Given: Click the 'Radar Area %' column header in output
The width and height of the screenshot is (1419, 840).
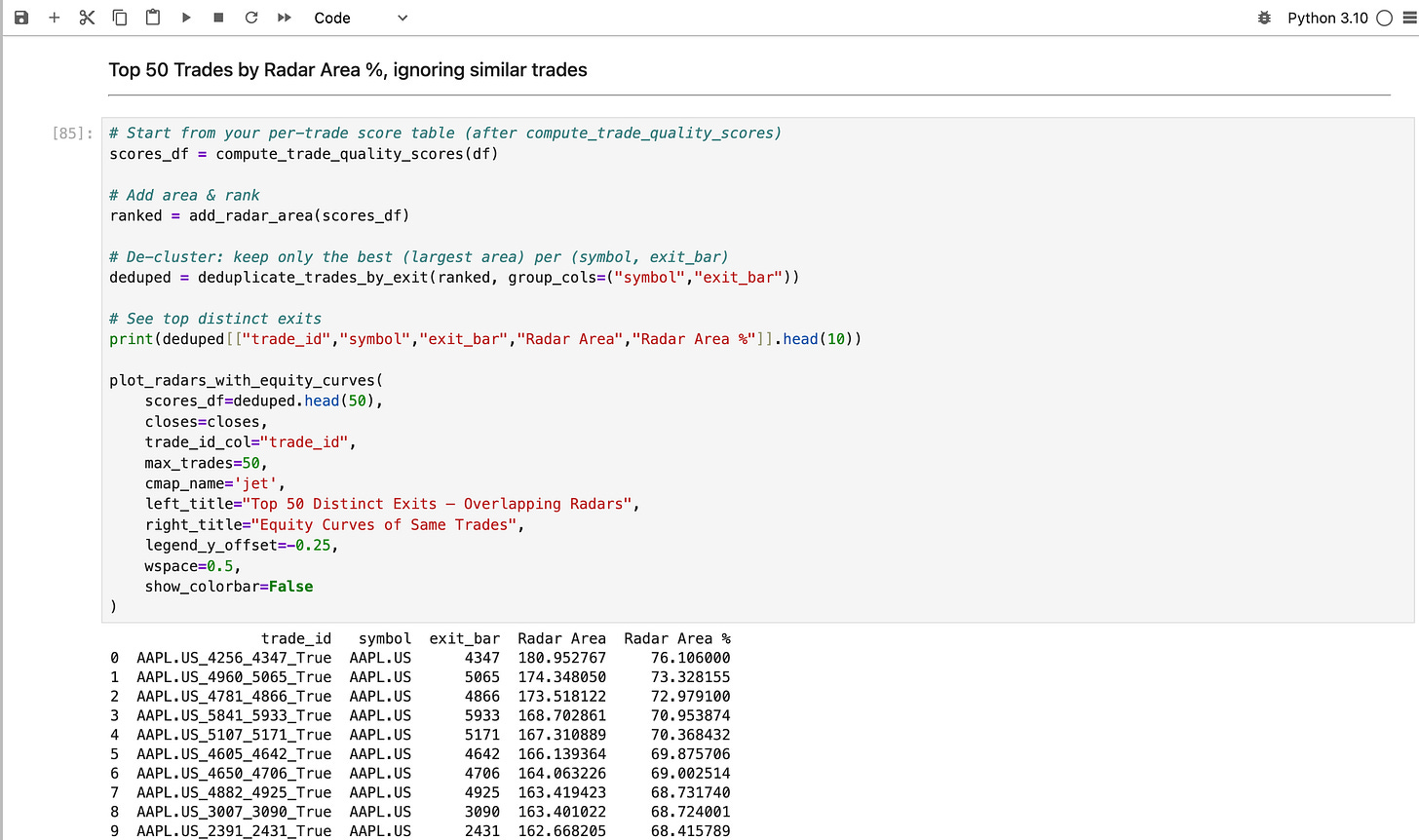Looking at the screenshot, I should [x=677, y=639].
